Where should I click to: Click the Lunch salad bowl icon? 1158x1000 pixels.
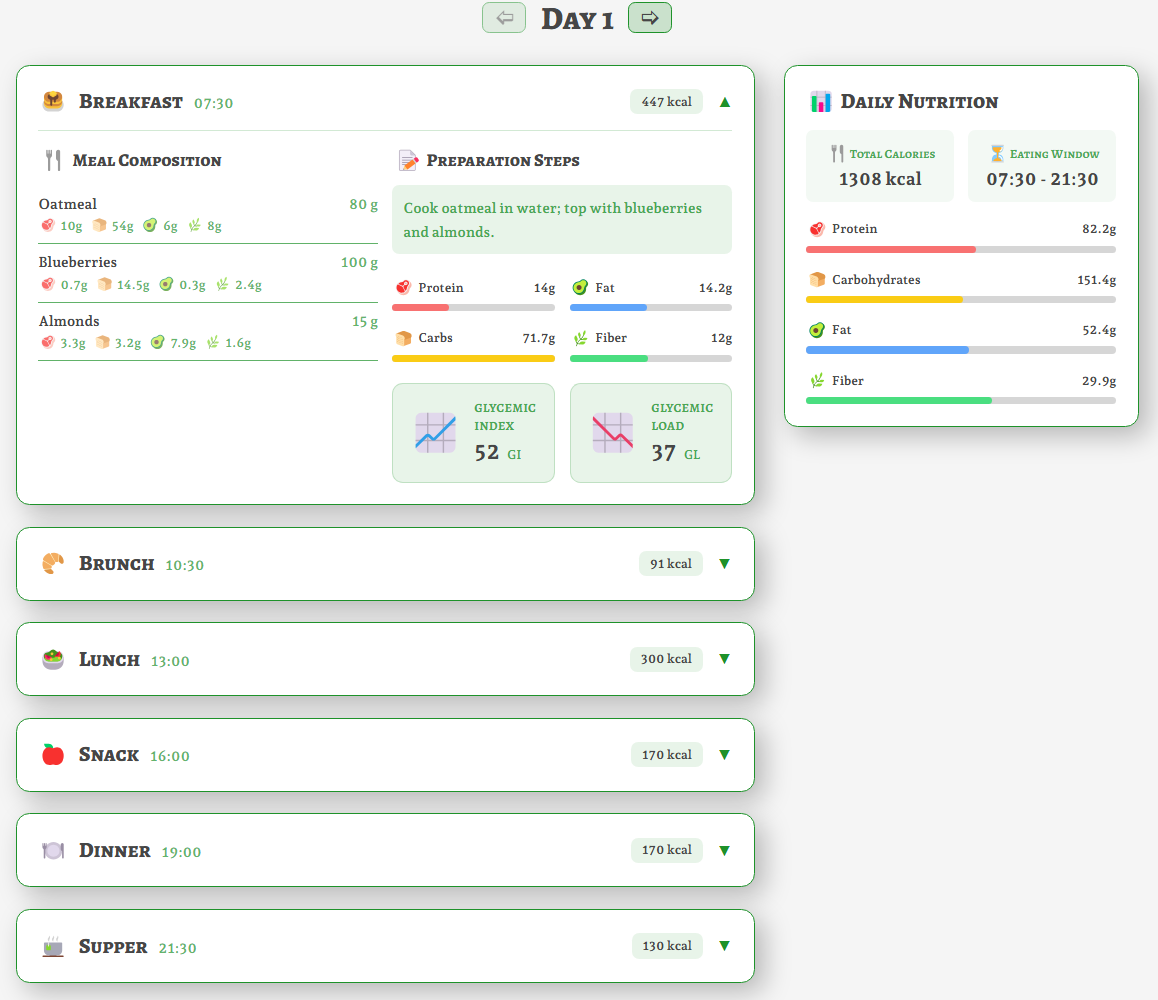point(53,659)
